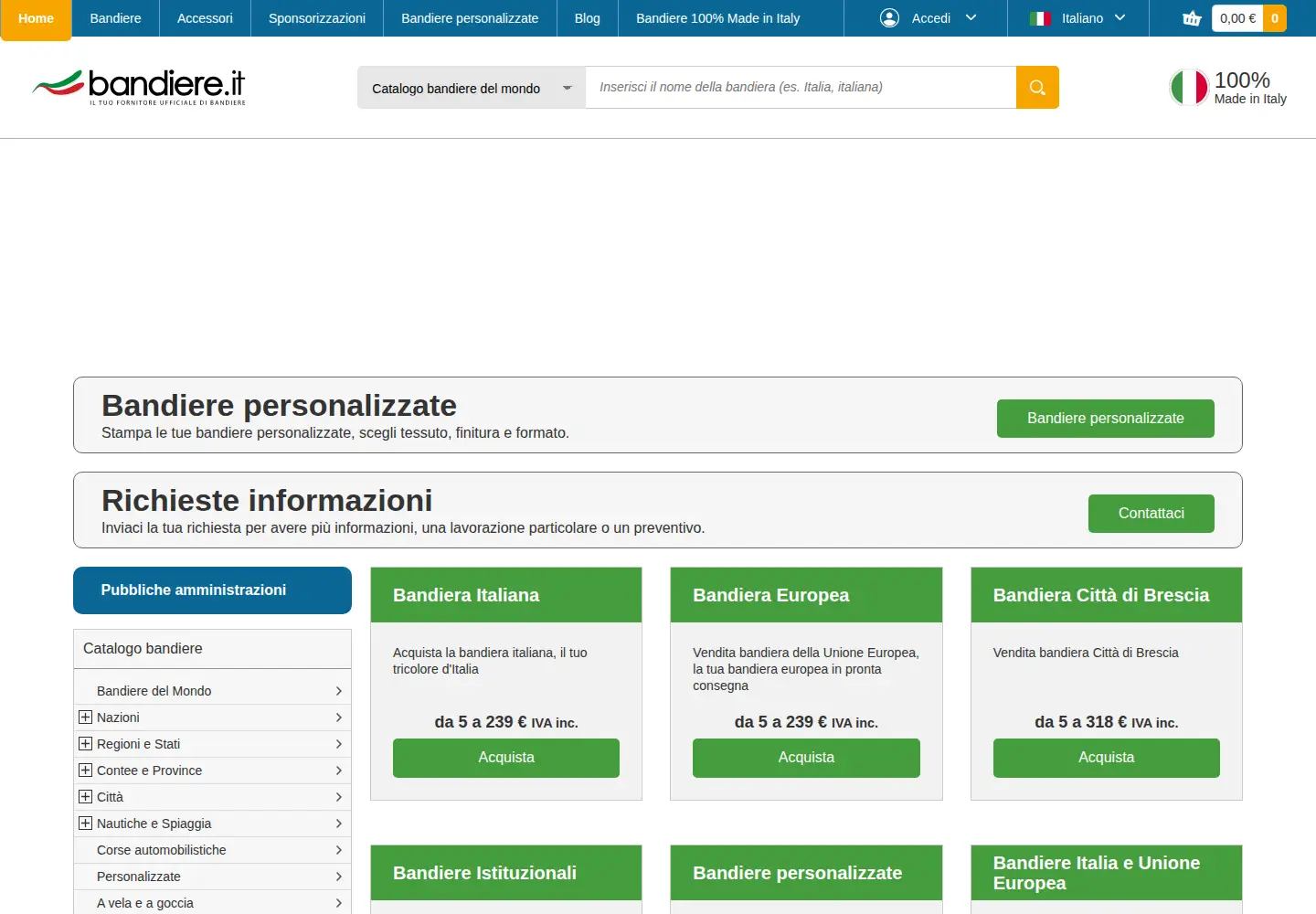Click the Accedi login label
This screenshot has height=914, width=1316.
[x=930, y=18]
